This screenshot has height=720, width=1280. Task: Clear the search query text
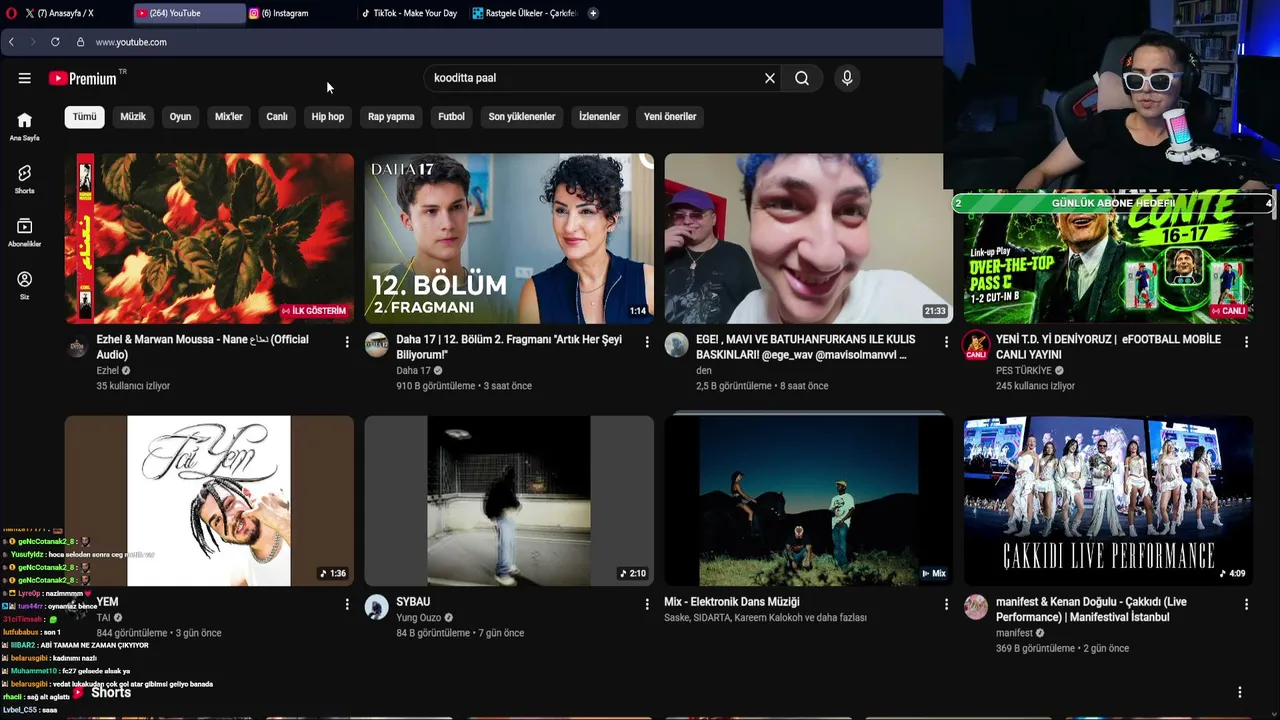[770, 78]
